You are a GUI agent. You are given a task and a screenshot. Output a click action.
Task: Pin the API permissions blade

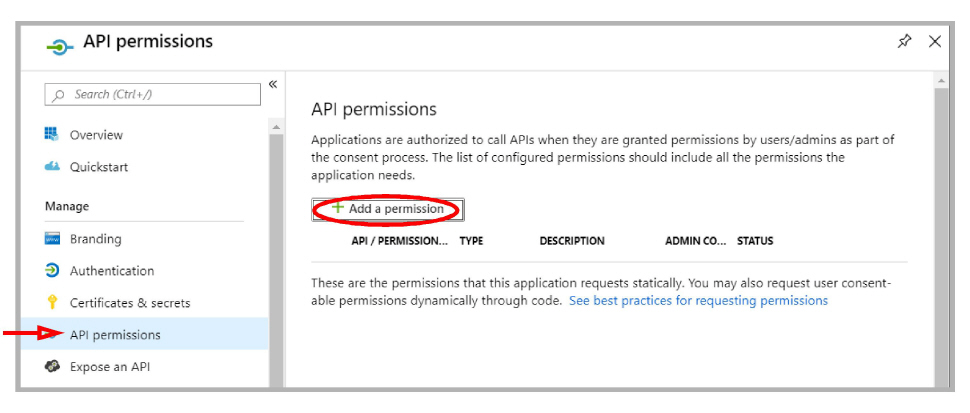click(x=905, y=41)
